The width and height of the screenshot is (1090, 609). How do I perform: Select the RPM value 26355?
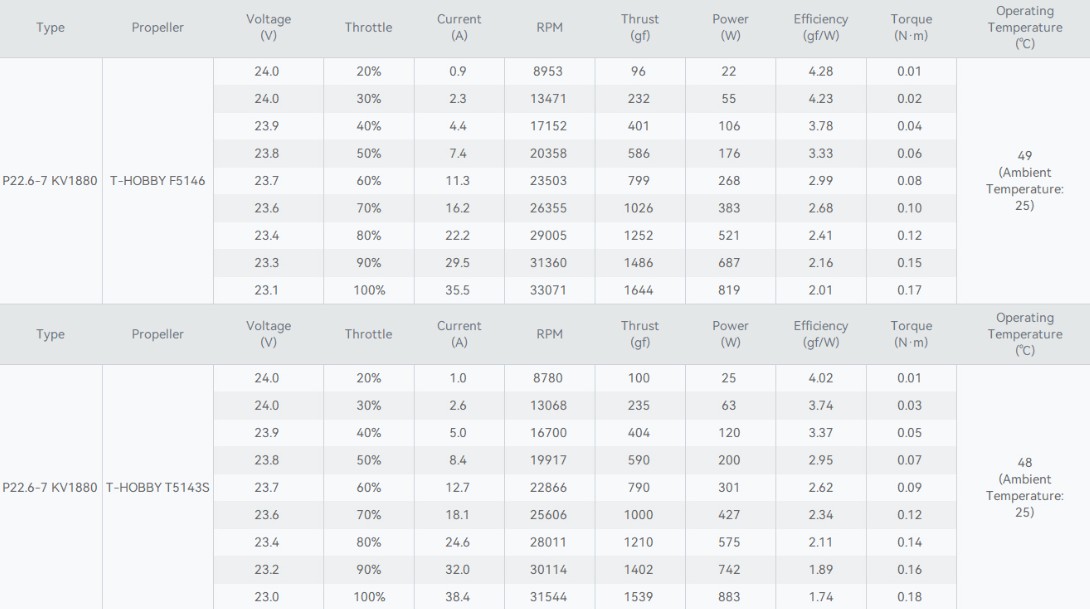(549, 208)
